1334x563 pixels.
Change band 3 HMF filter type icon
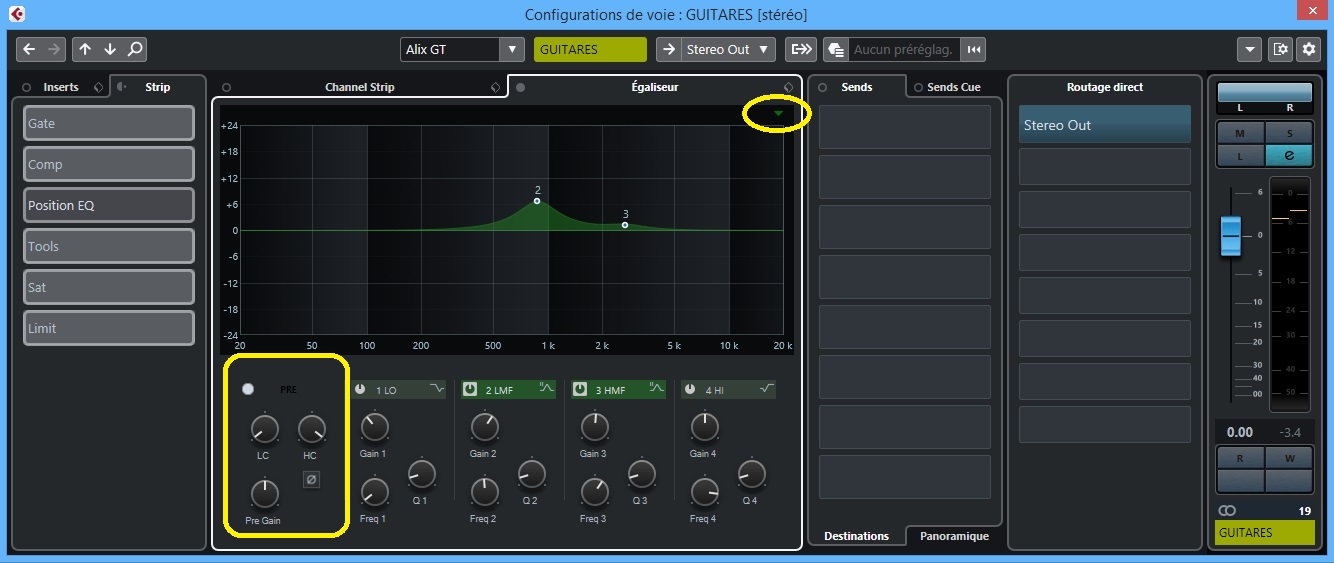tap(657, 389)
